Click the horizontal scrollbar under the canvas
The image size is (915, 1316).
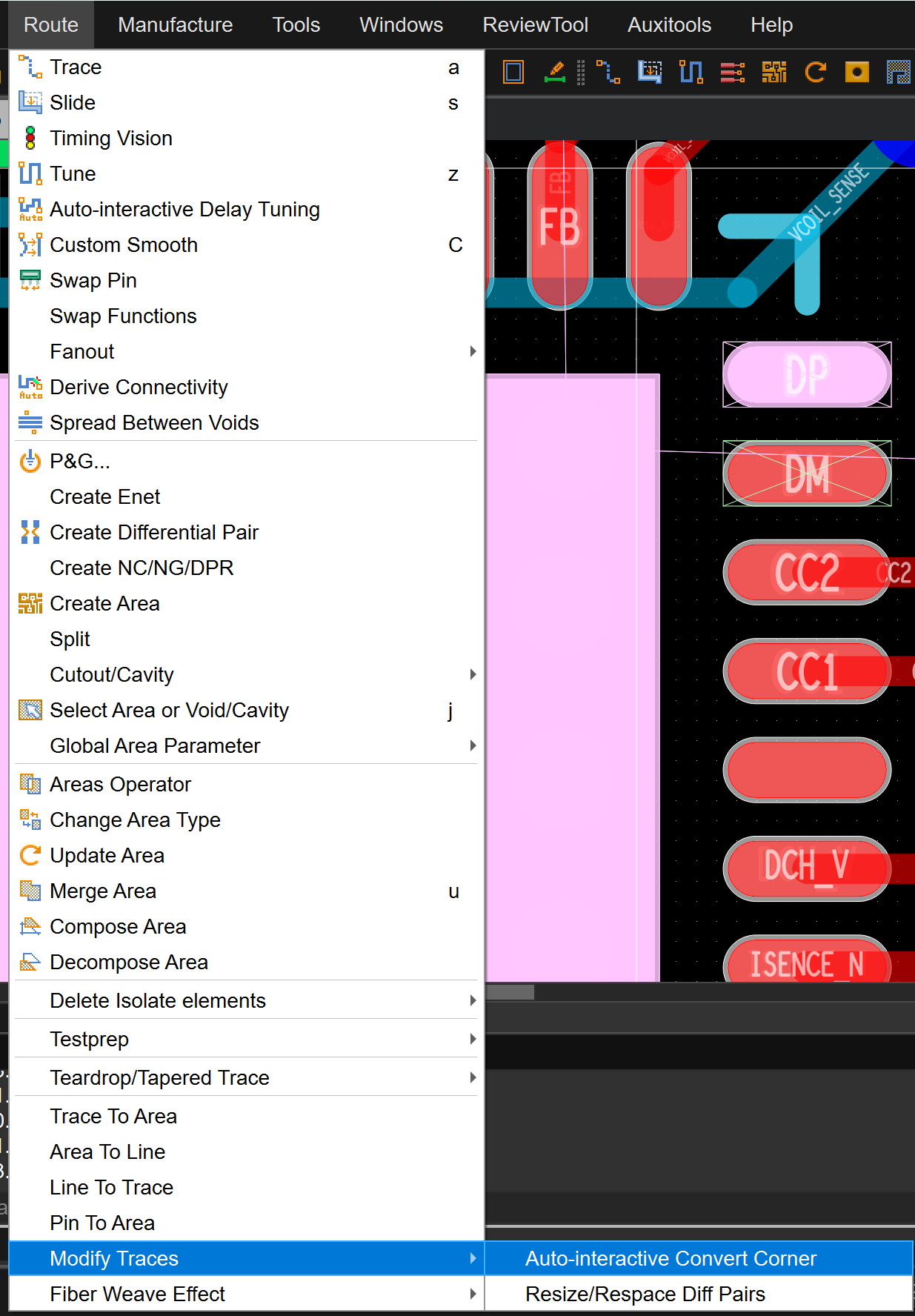[510, 992]
